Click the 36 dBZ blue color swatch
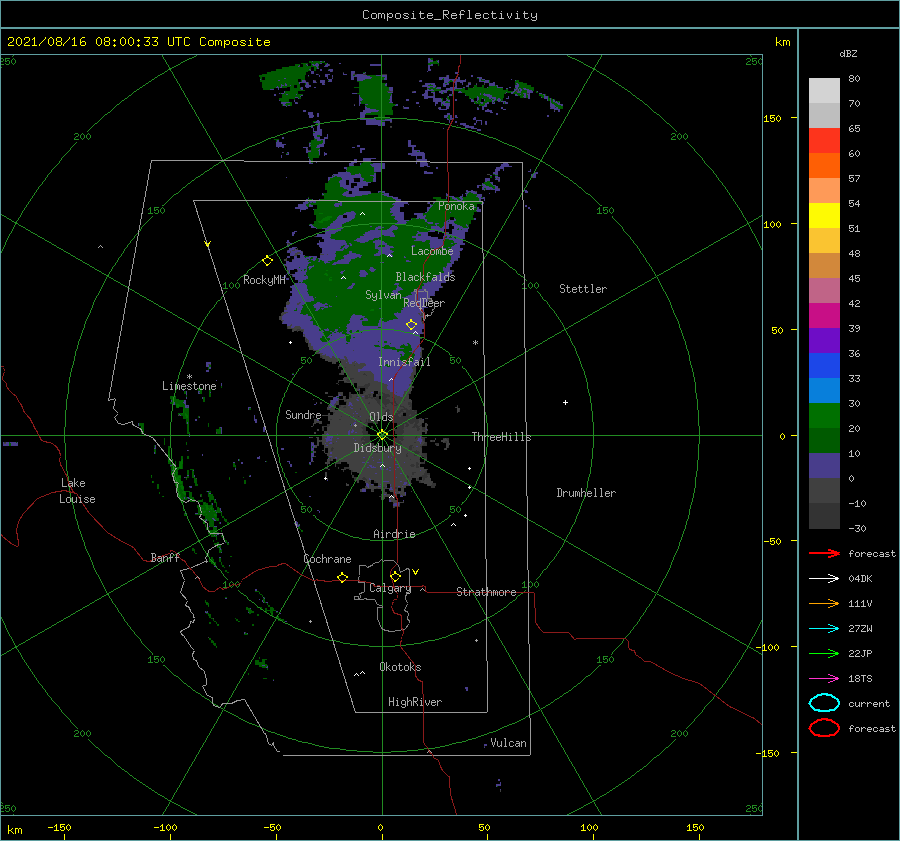This screenshot has width=900, height=841. tap(824, 365)
